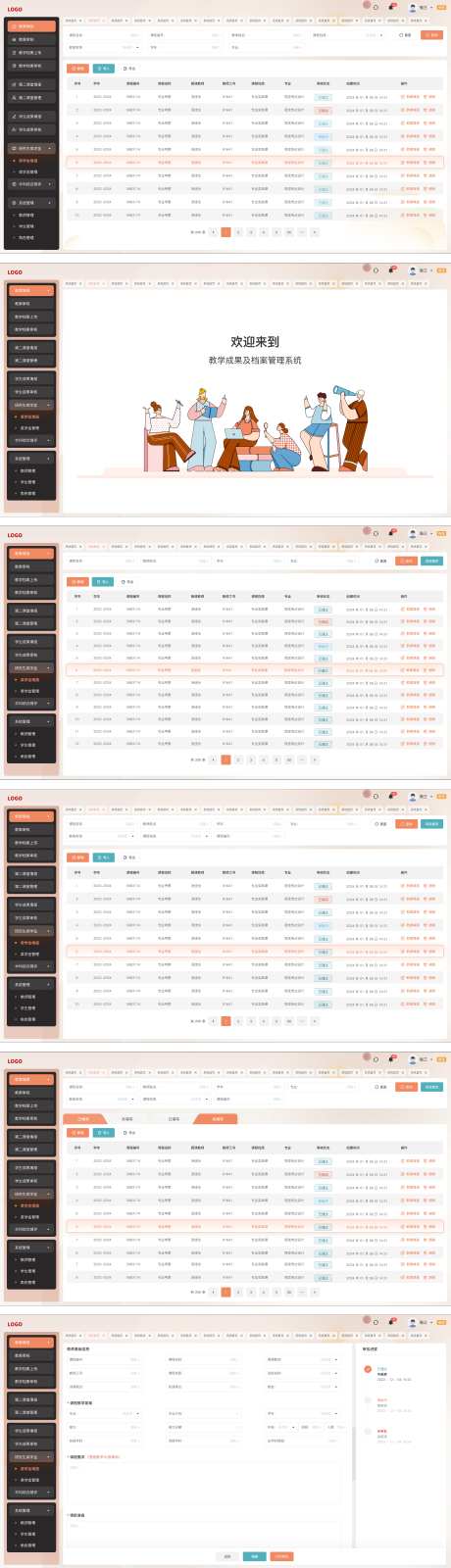Image resolution: width=451 pixels, height=1568 pixels.
Task: Click the notification bell on the welcome page
Action: pyautogui.click(x=391, y=270)
